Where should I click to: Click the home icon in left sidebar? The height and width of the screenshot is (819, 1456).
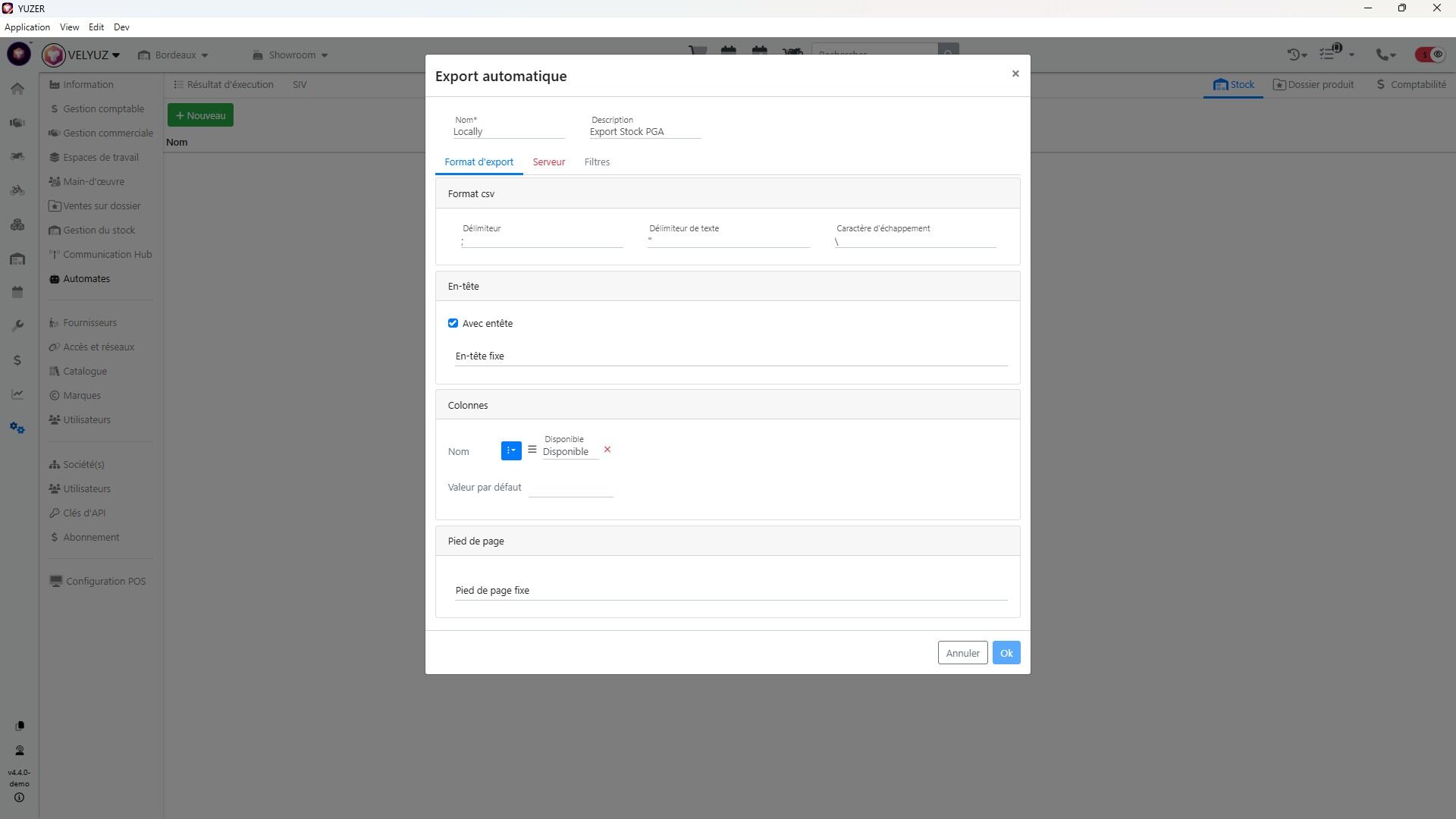pyautogui.click(x=17, y=89)
